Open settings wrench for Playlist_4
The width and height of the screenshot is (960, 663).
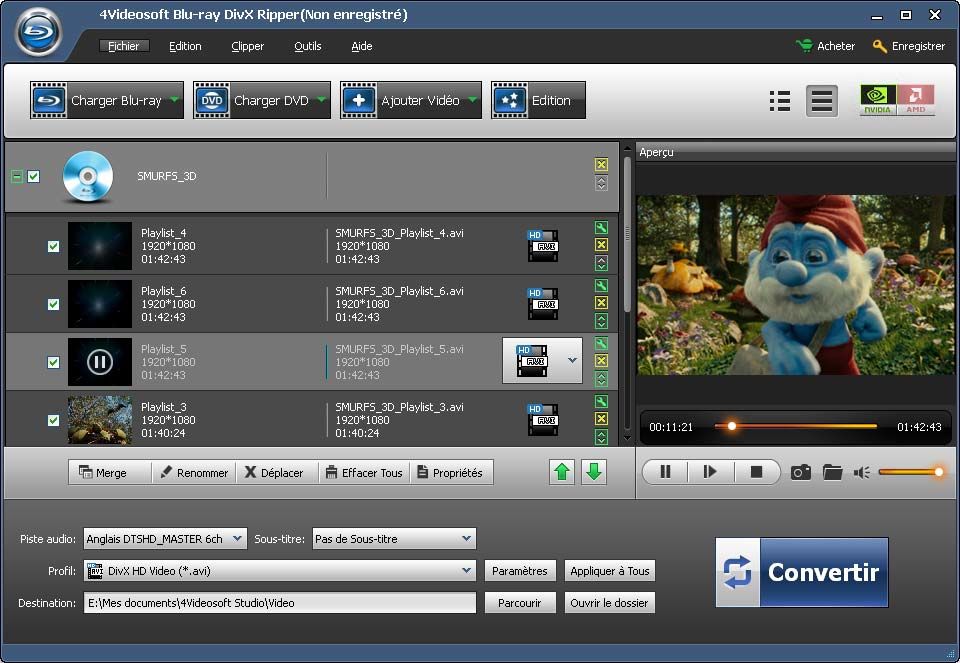tap(601, 228)
